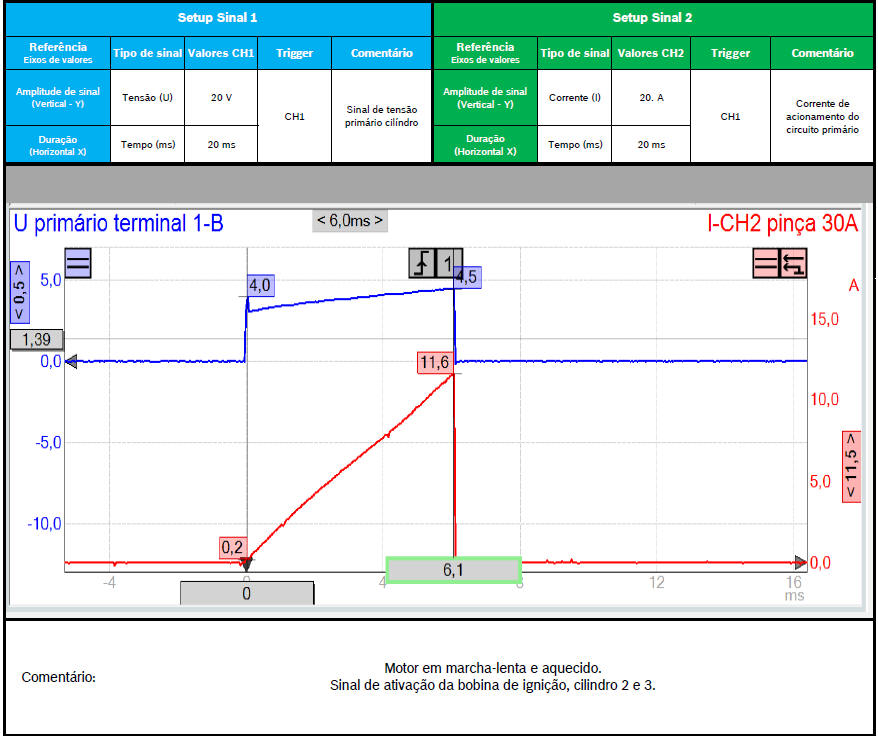The width and height of the screenshot is (878, 736).
Task: Click the blue vertical 0,5 cursor difference label
Action: (18, 290)
